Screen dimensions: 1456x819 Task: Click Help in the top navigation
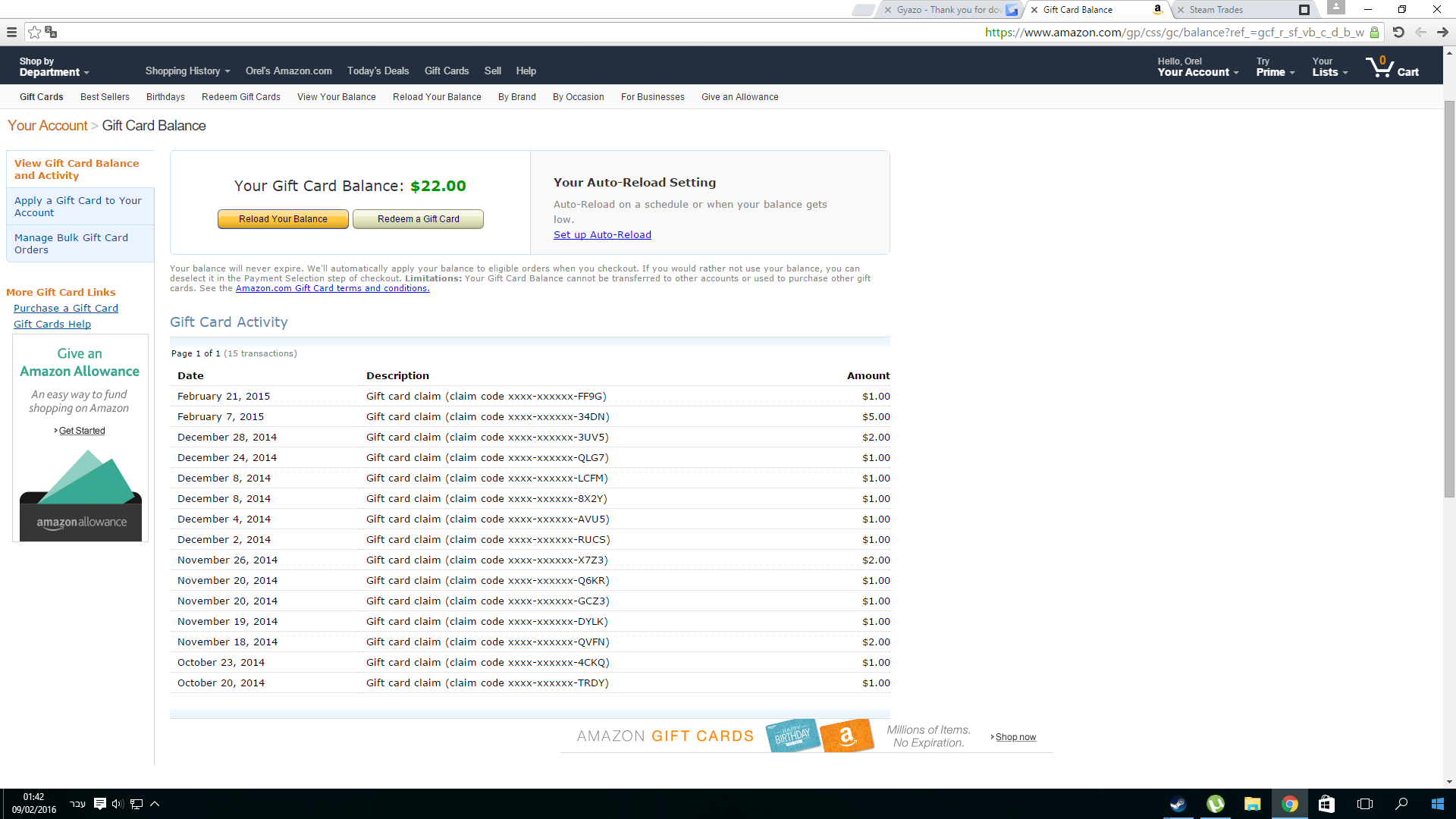[x=526, y=71]
